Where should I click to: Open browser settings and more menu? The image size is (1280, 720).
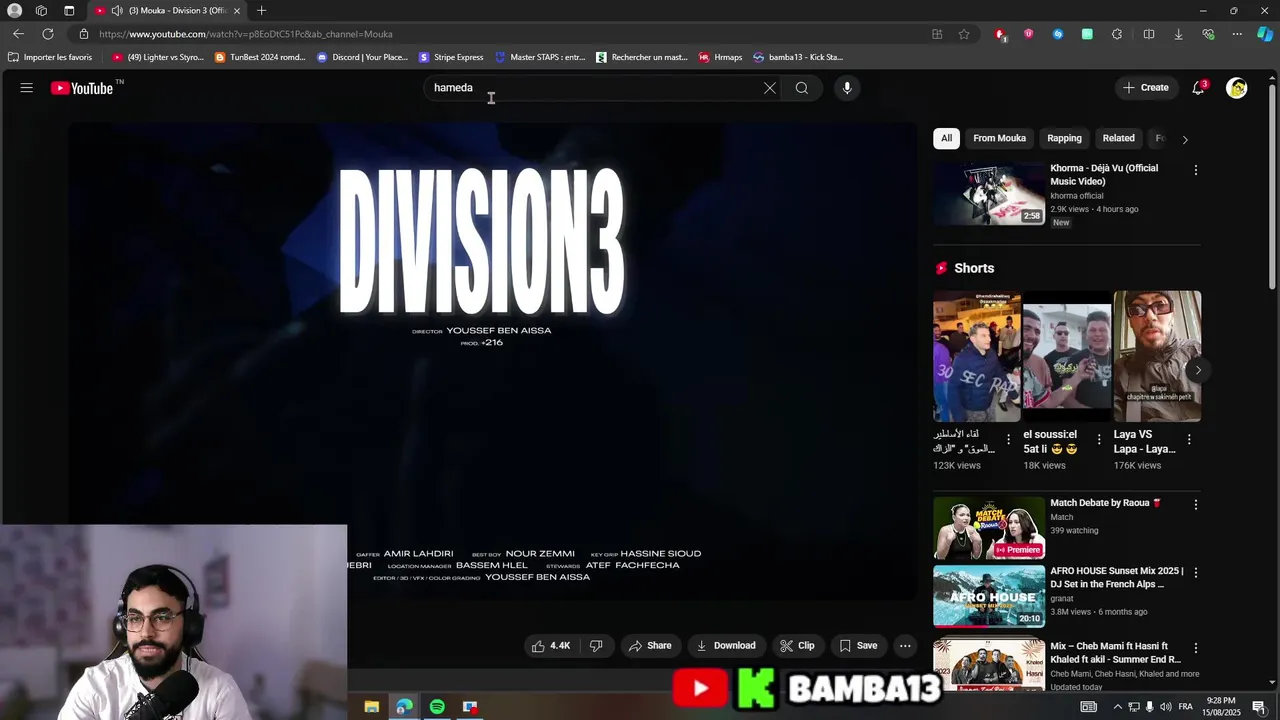point(1237,34)
